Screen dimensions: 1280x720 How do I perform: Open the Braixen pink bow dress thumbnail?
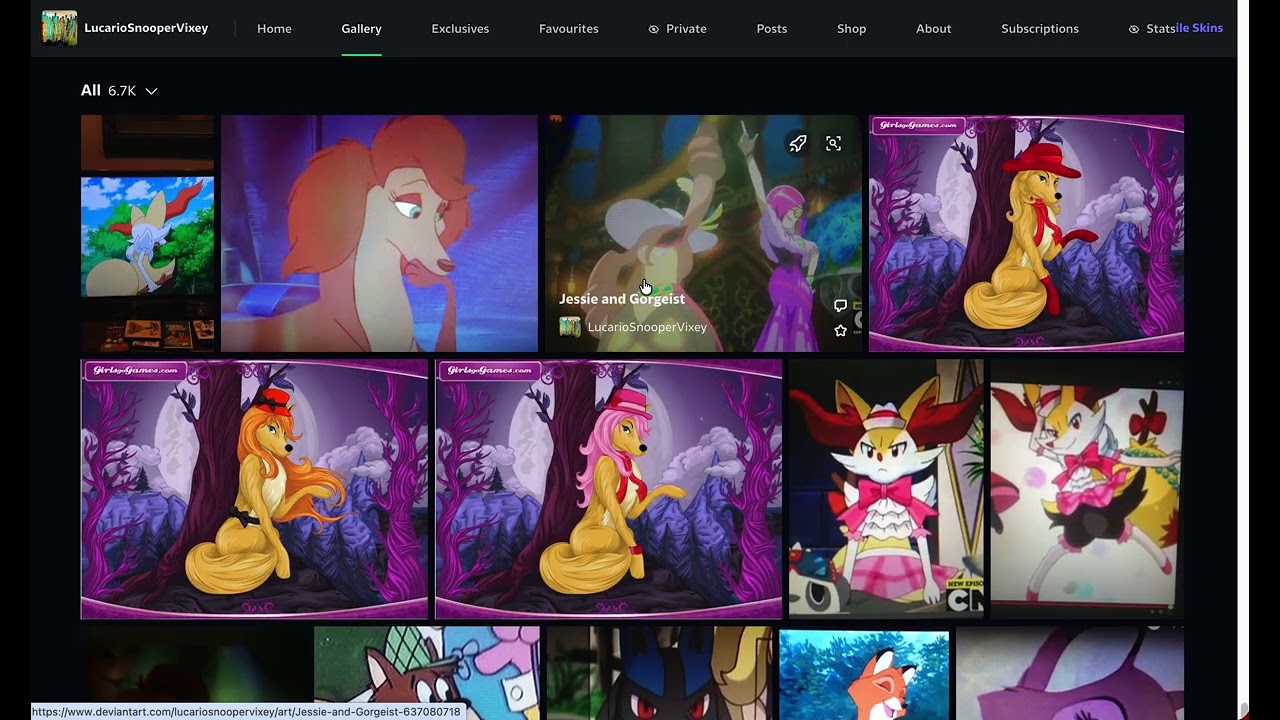point(886,489)
